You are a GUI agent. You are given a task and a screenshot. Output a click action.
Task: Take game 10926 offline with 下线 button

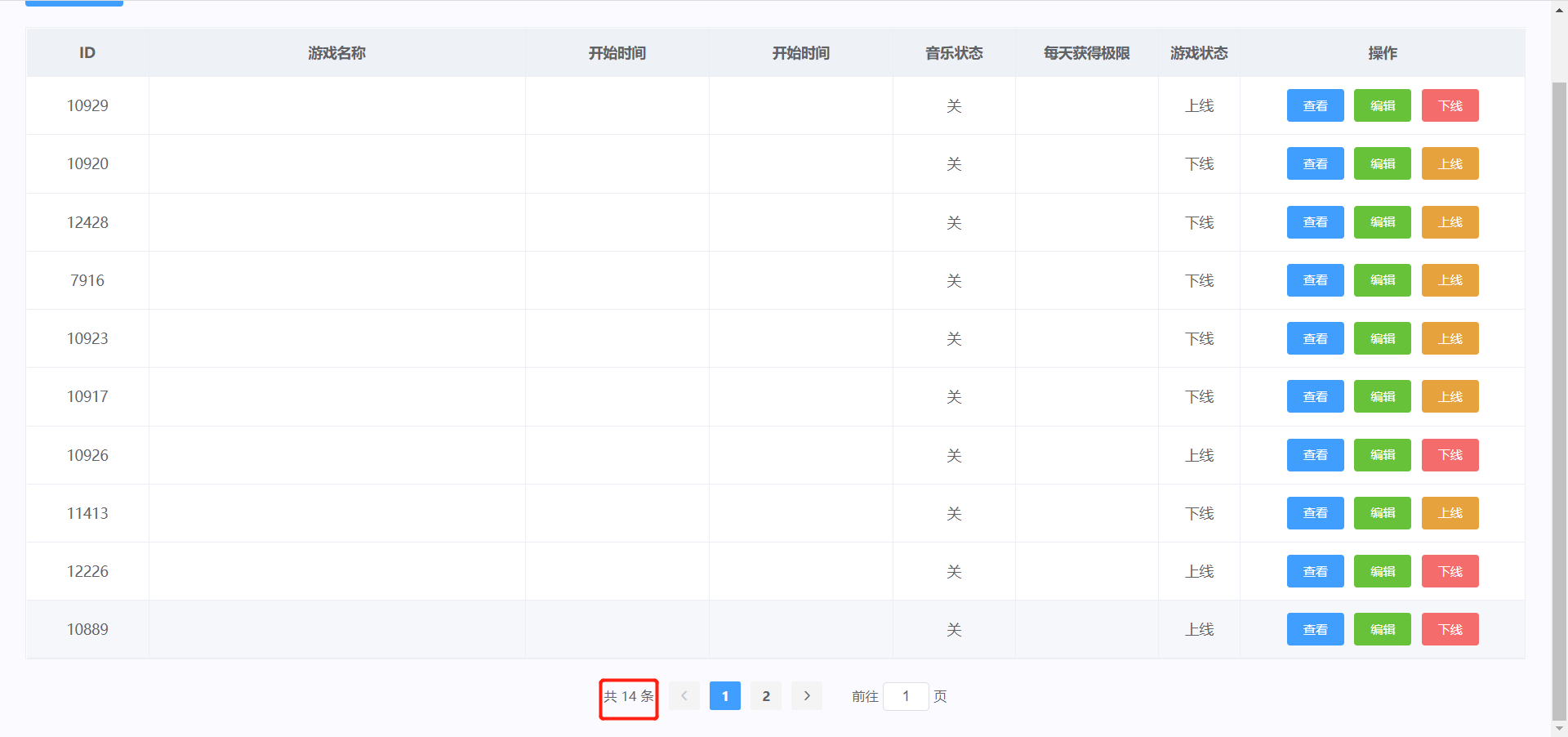[x=1450, y=455]
